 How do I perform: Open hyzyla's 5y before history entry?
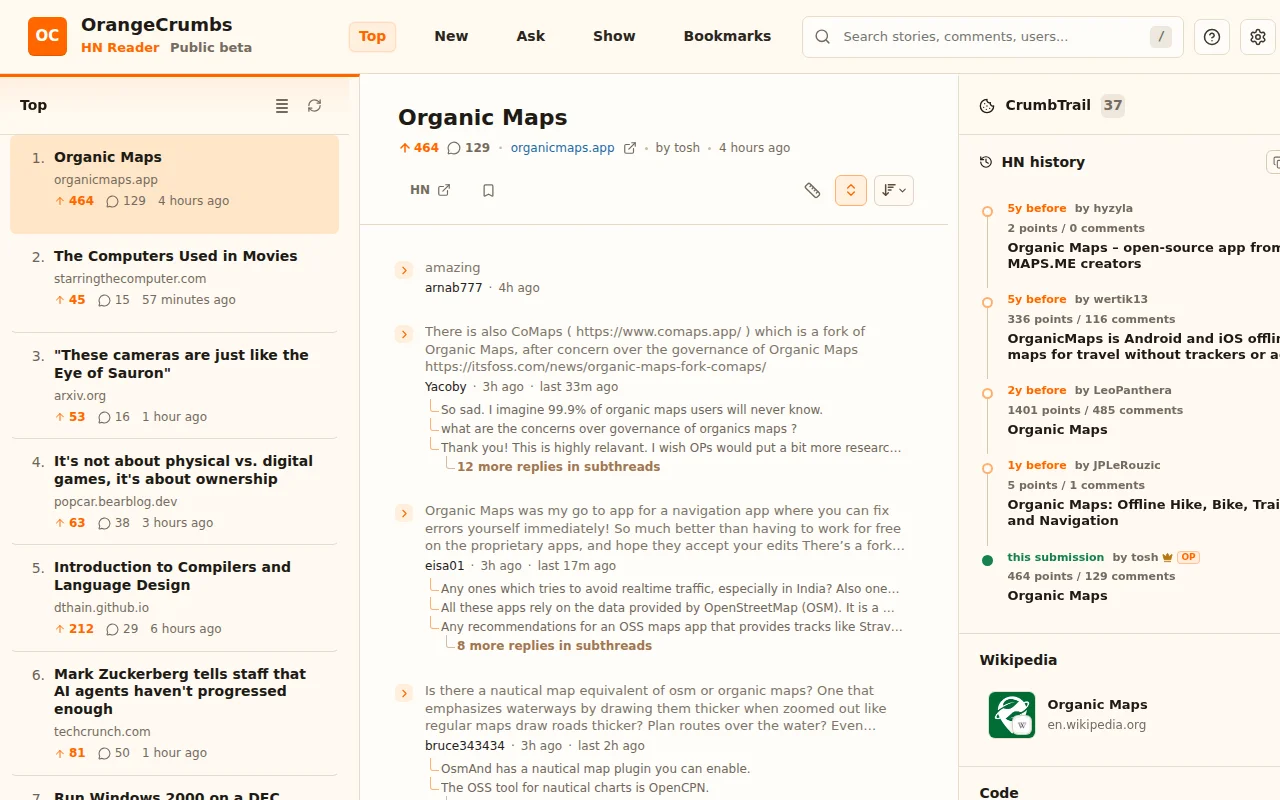point(1143,236)
